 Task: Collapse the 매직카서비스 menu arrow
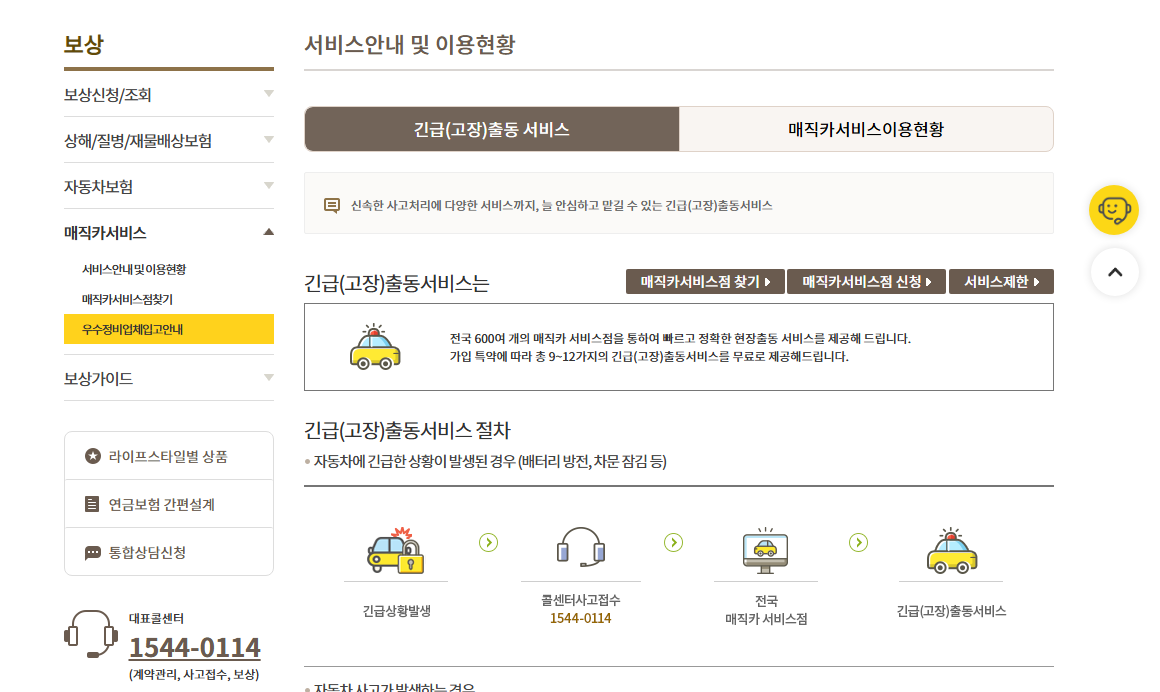point(269,232)
